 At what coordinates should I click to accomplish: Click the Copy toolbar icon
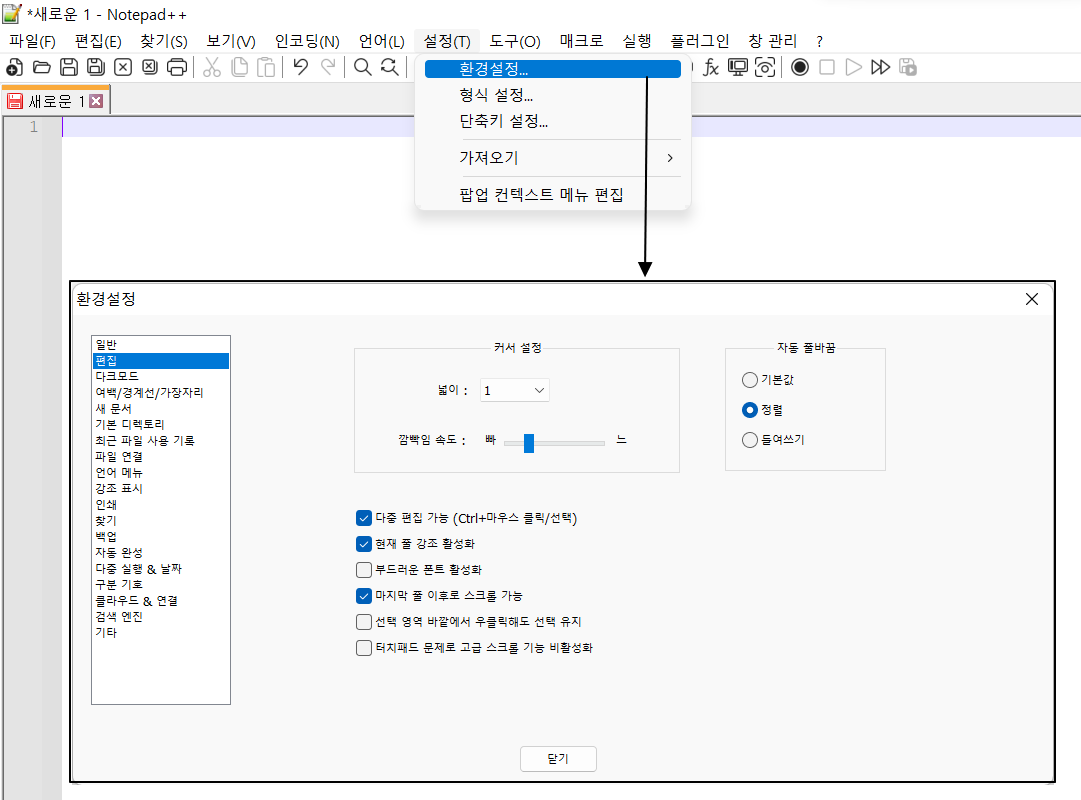239,67
